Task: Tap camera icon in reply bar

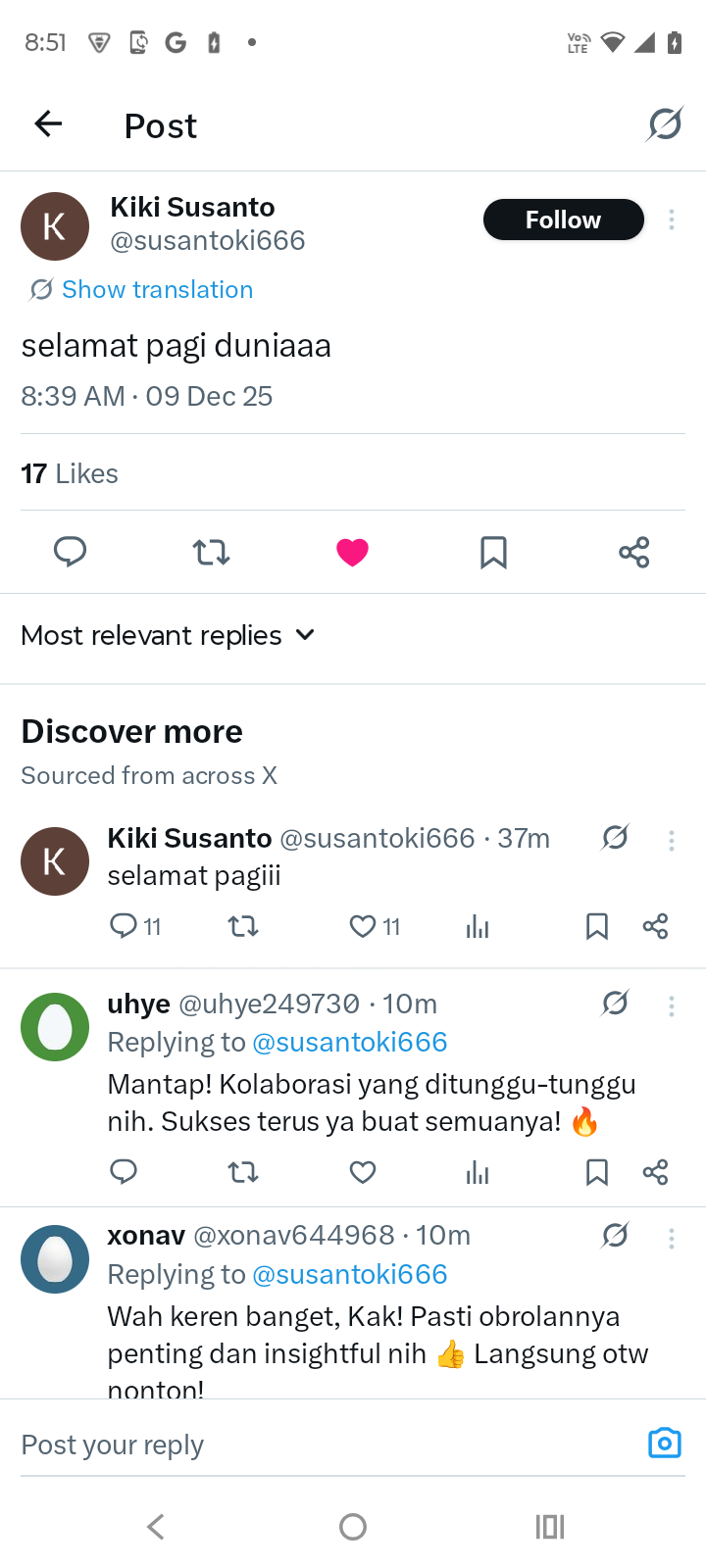Action: (664, 1444)
